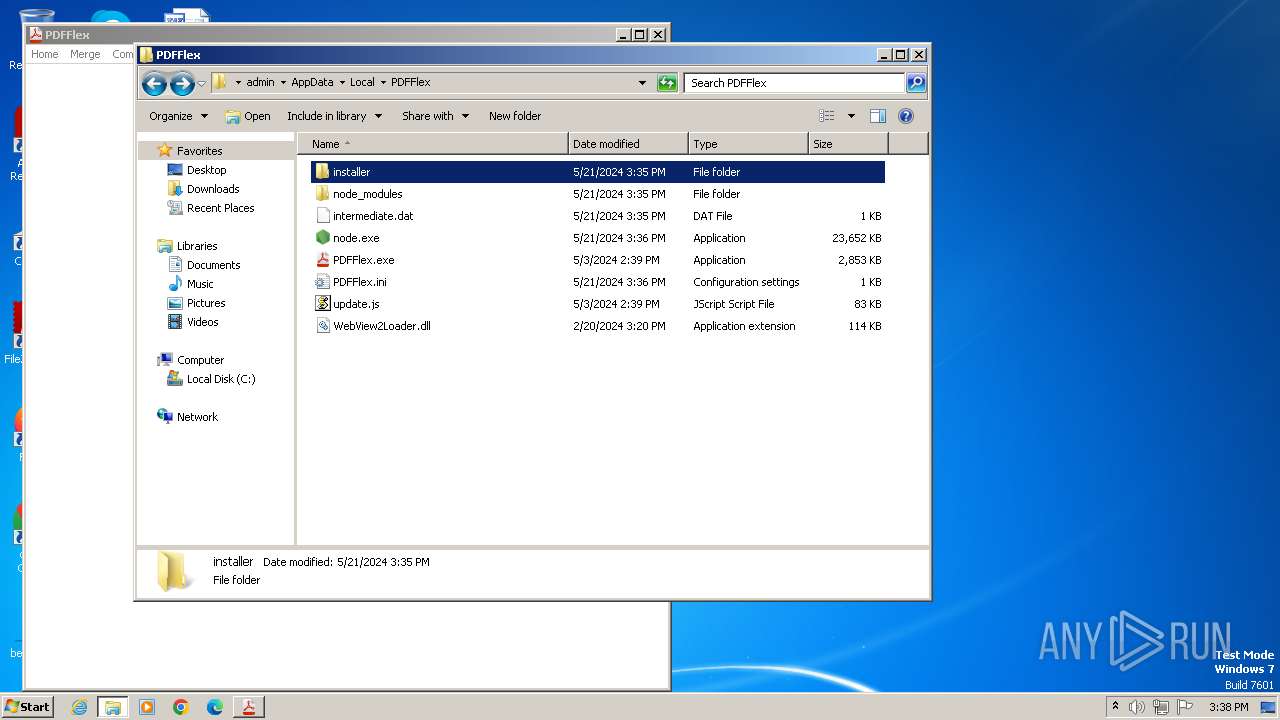Click the Back navigation arrow
Viewport: 1280px width, 720px height.
[x=154, y=83]
